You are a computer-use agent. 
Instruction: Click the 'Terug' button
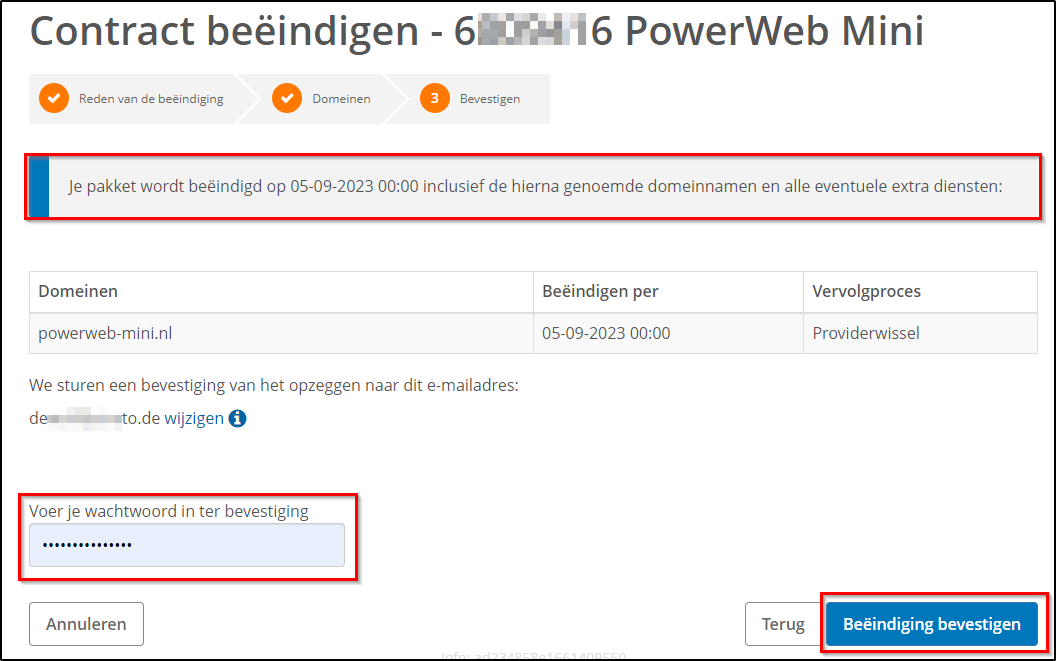tap(784, 623)
